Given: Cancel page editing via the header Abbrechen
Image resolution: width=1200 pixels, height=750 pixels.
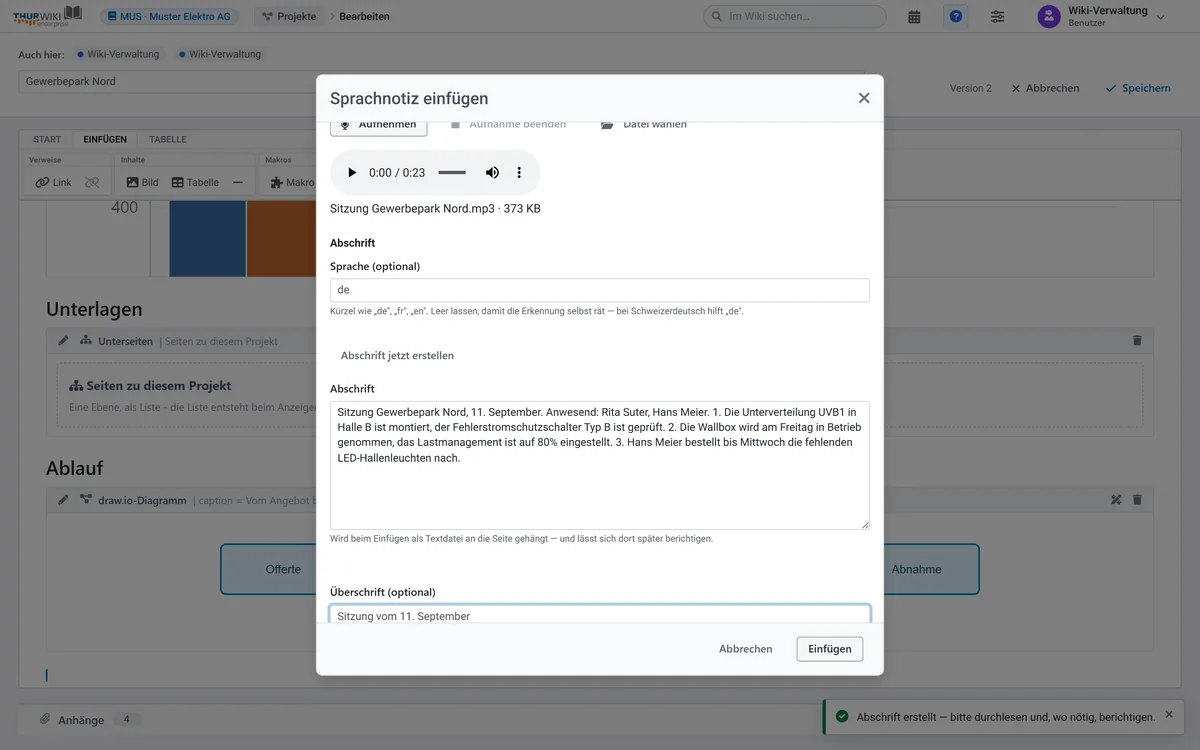Looking at the screenshot, I should pos(1045,88).
